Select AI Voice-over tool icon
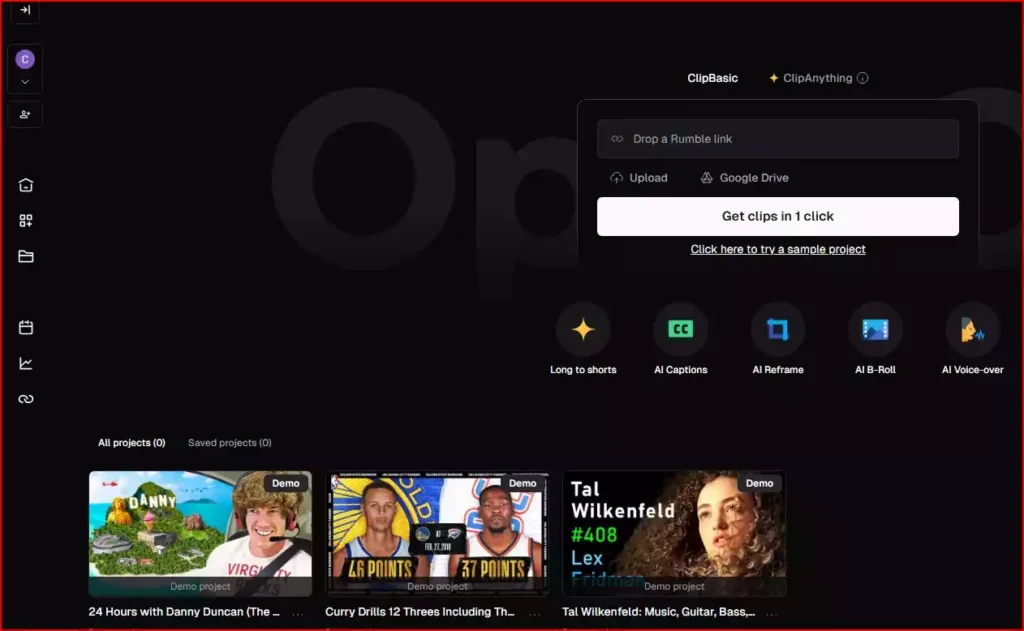Screen dimensions: 1024x631 pos(972,329)
